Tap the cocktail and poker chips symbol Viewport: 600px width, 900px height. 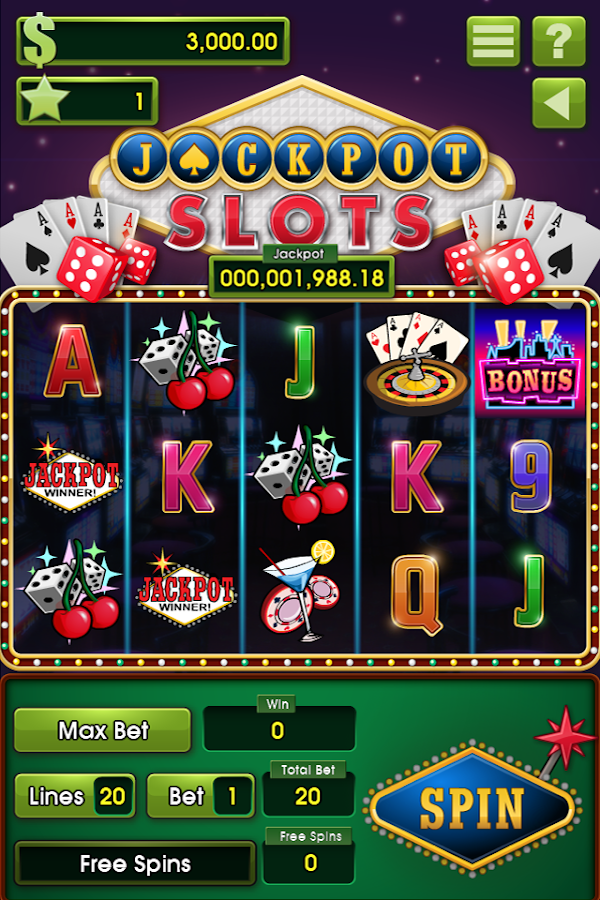[299, 591]
